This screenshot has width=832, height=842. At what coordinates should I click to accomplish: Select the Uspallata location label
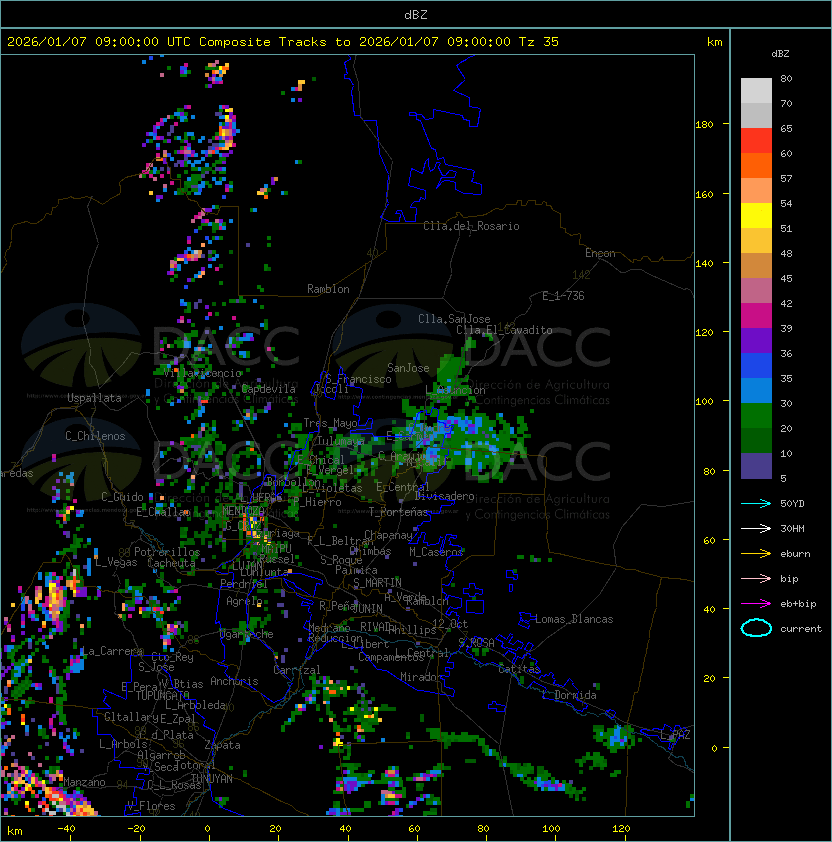pyautogui.click(x=94, y=398)
